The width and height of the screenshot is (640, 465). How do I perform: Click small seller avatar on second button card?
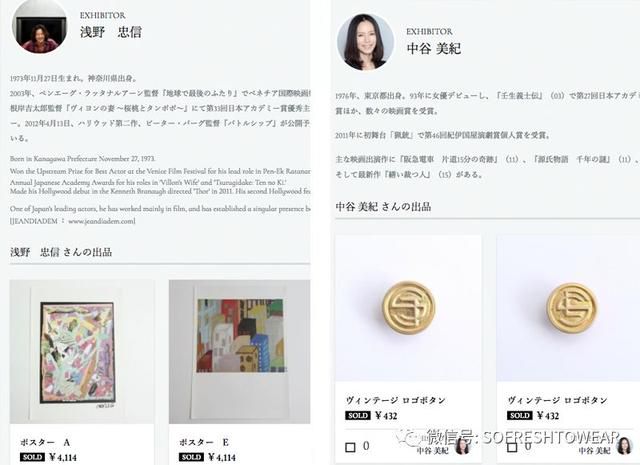624,445
